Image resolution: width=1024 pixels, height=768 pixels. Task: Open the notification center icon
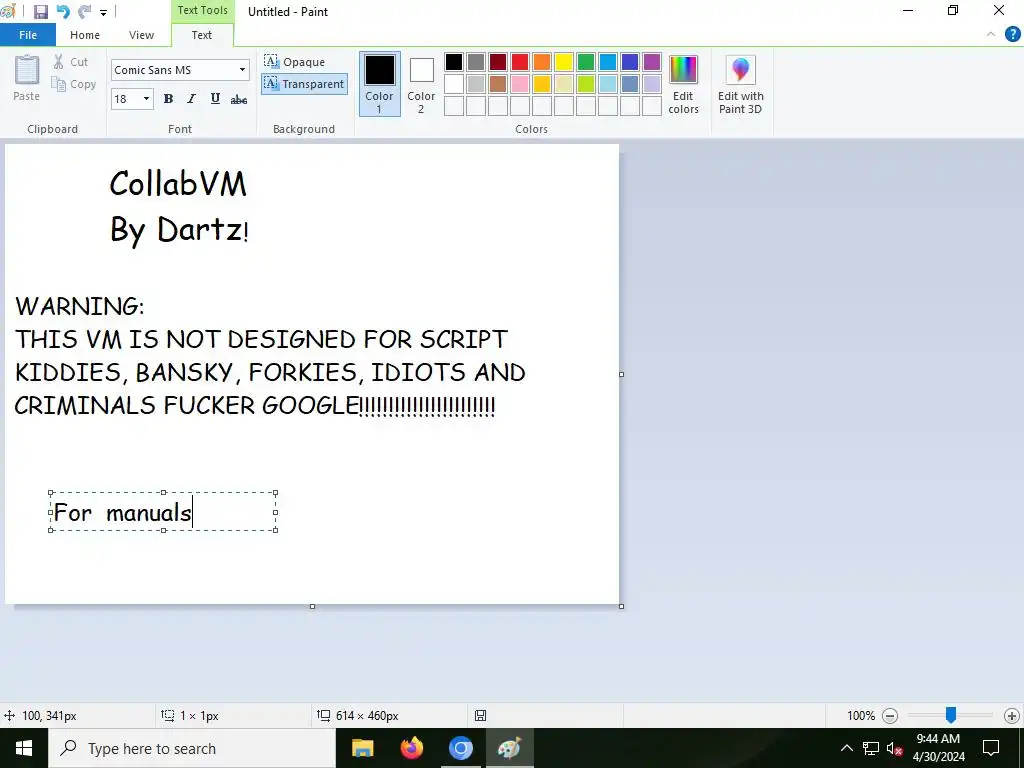point(991,748)
